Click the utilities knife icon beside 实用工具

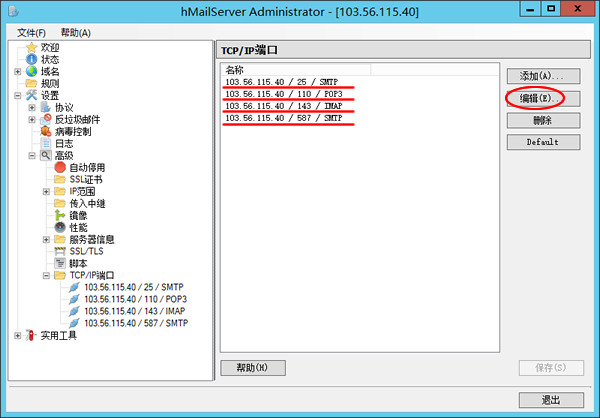[x=31, y=335]
